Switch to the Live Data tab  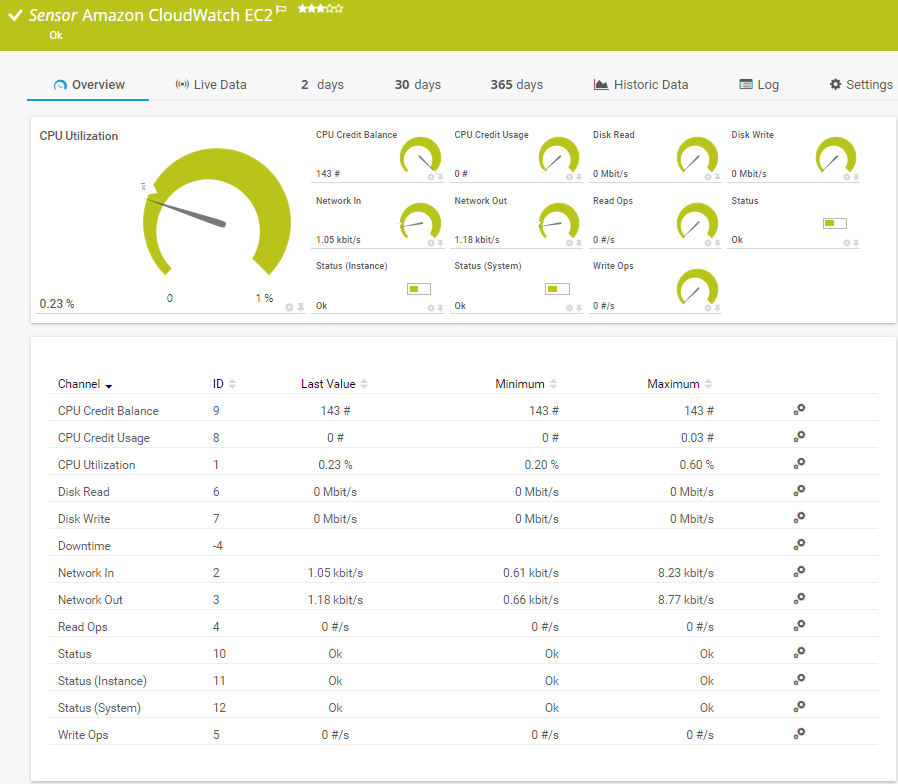tap(211, 85)
